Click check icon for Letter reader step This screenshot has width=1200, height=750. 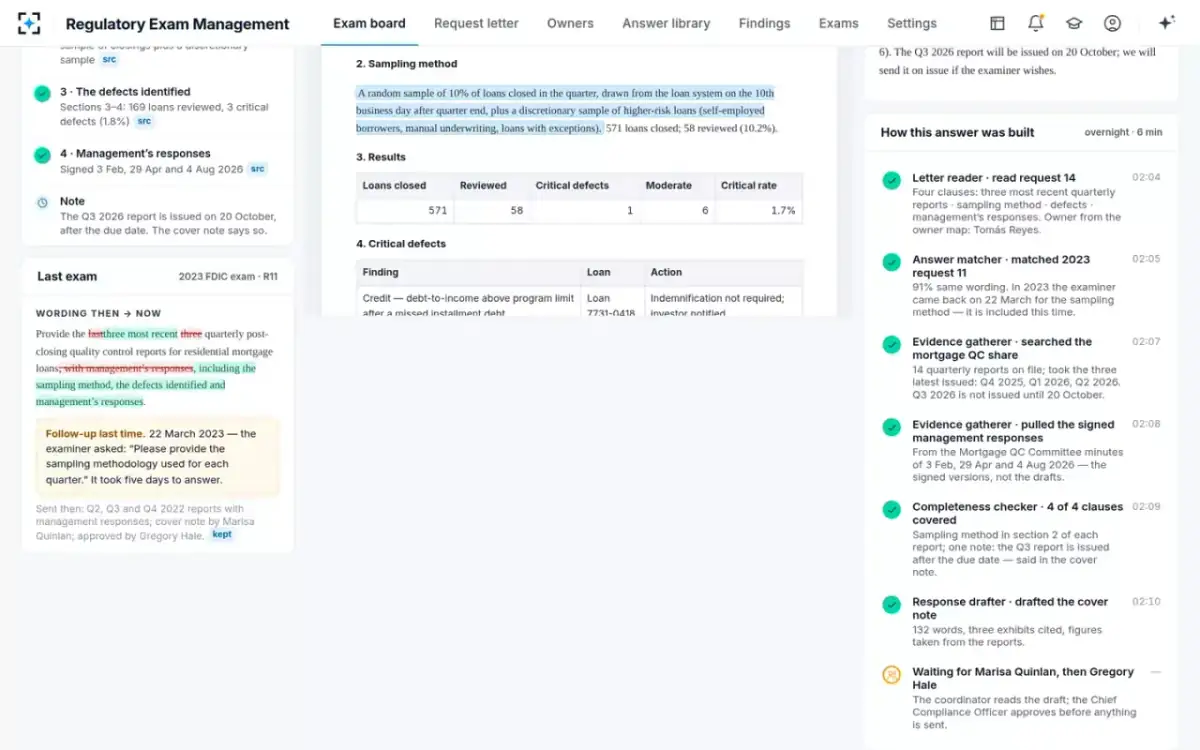[x=891, y=180]
